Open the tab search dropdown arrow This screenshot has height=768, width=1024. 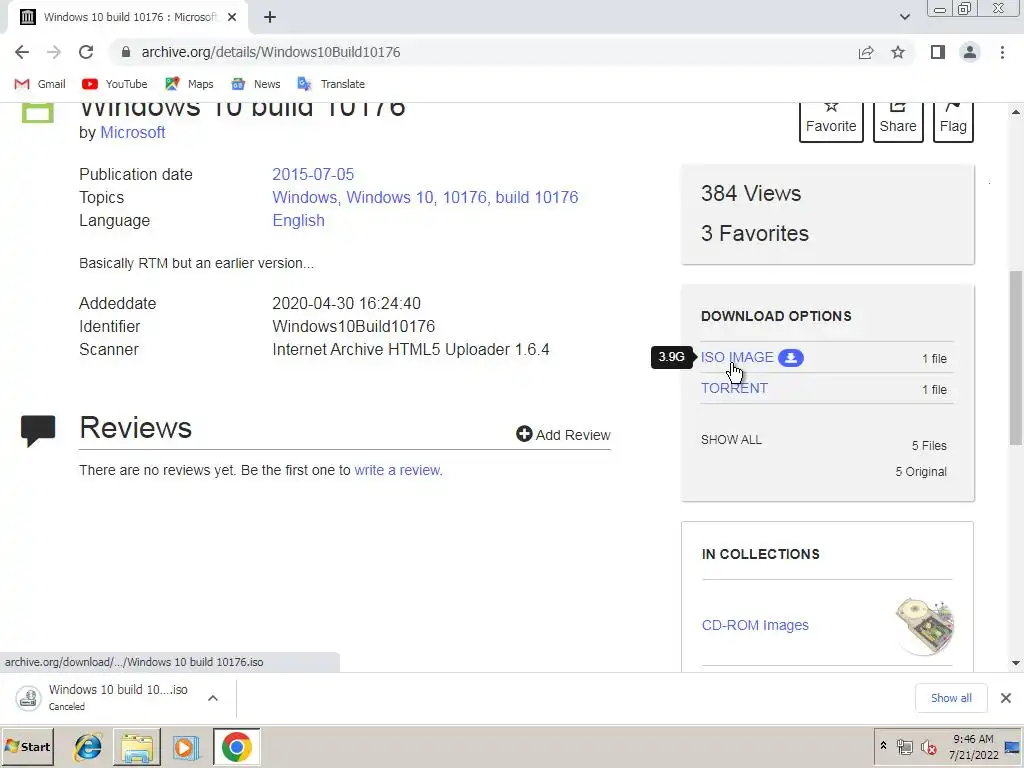[x=904, y=17]
